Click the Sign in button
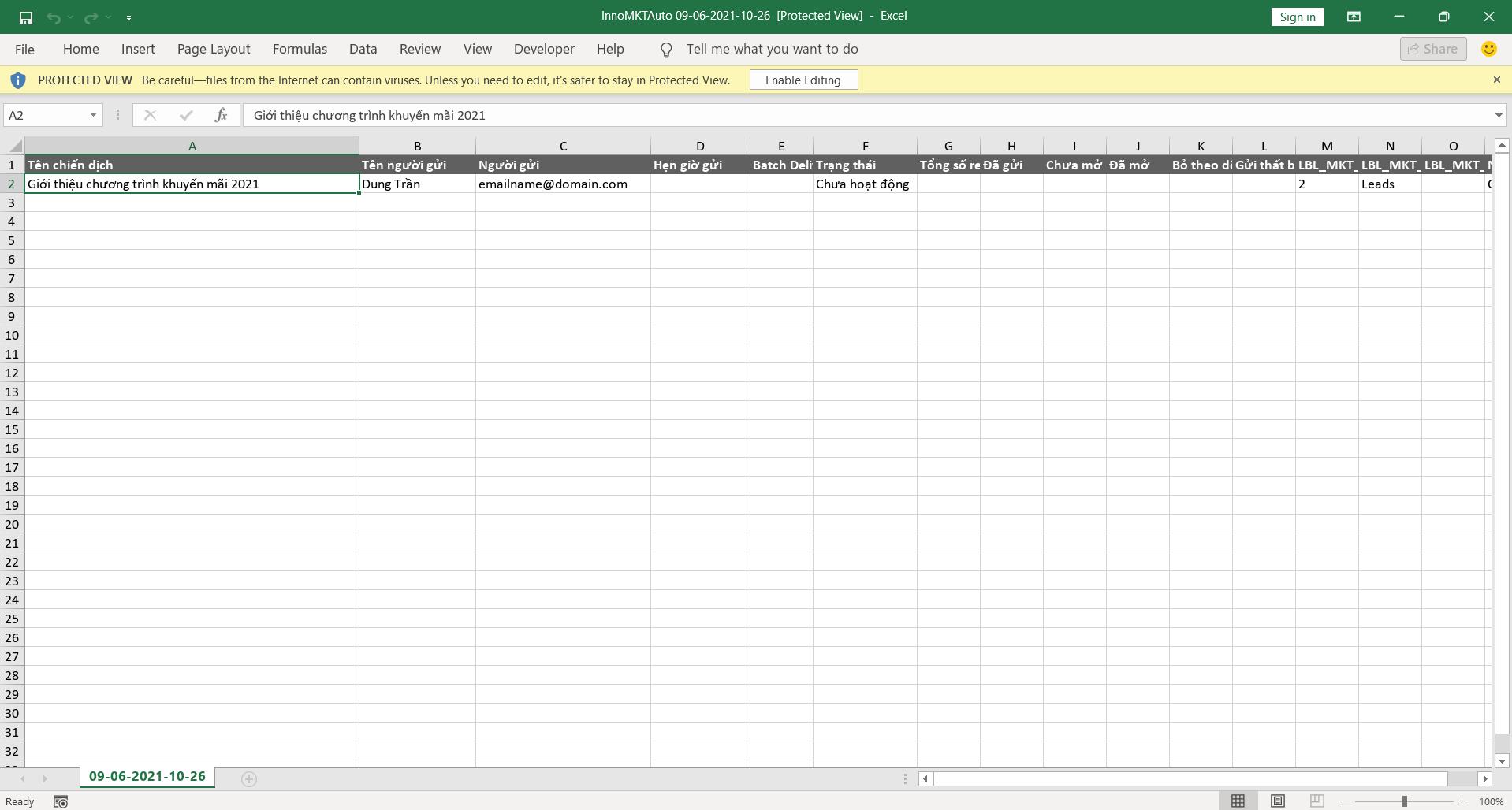The height and width of the screenshot is (810, 1512). [x=1297, y=17]
